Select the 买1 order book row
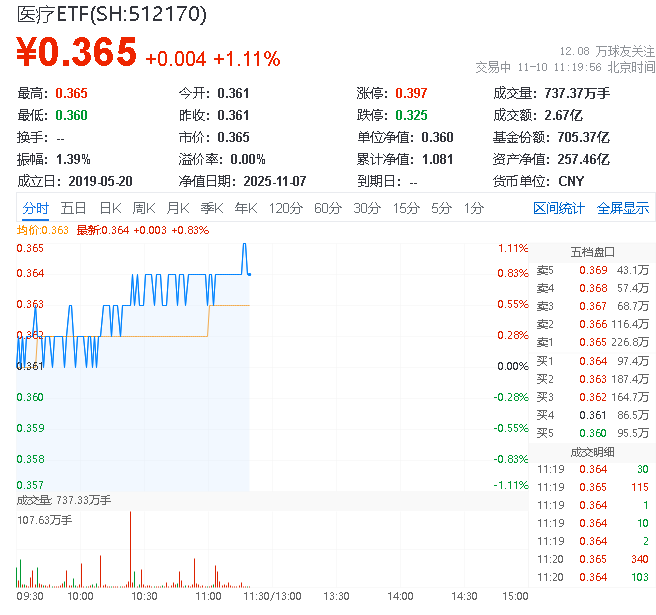This screenshot has height=615, width=656. (591, 360)
